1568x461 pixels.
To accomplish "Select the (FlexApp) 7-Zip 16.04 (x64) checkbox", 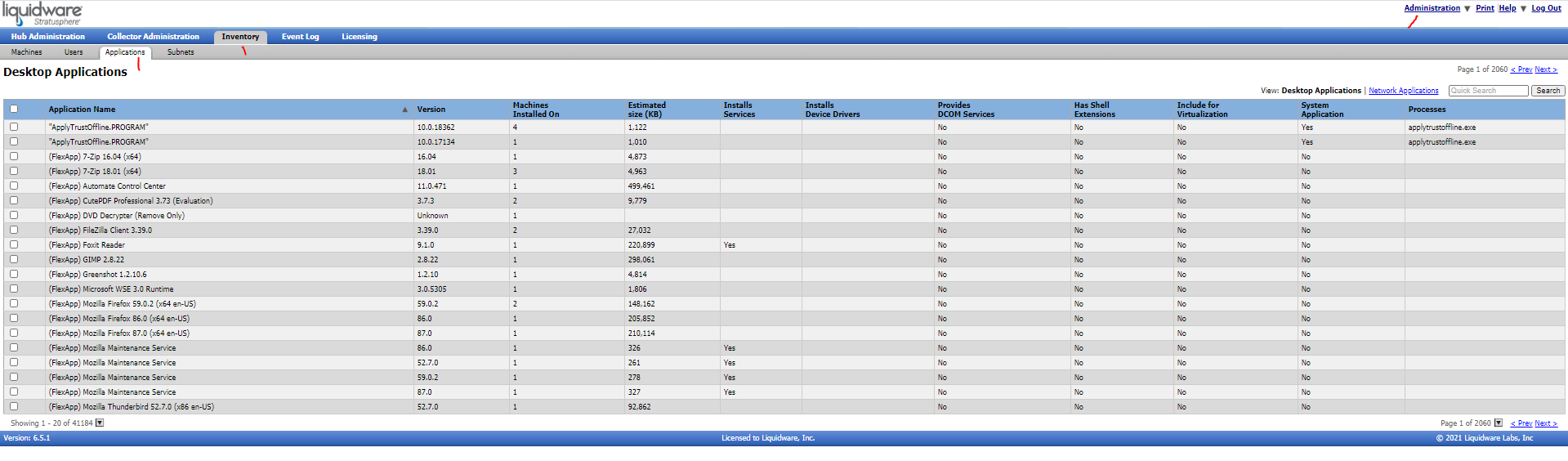I will pos(14,156).
